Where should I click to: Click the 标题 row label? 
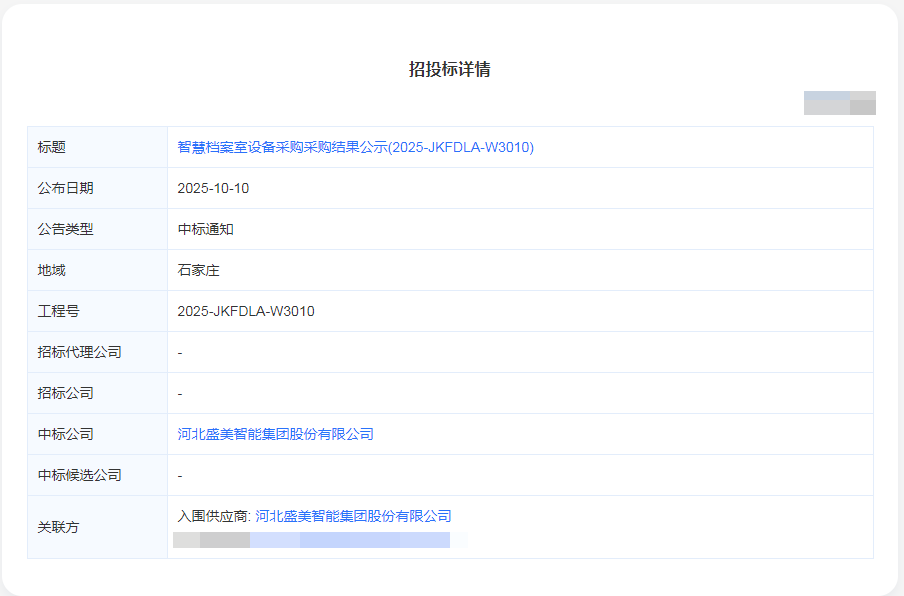[52, 147]
